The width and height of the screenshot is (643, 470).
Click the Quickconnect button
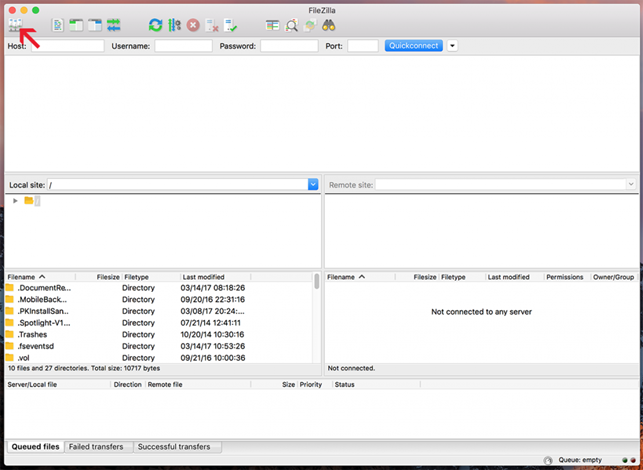[413, 46]
